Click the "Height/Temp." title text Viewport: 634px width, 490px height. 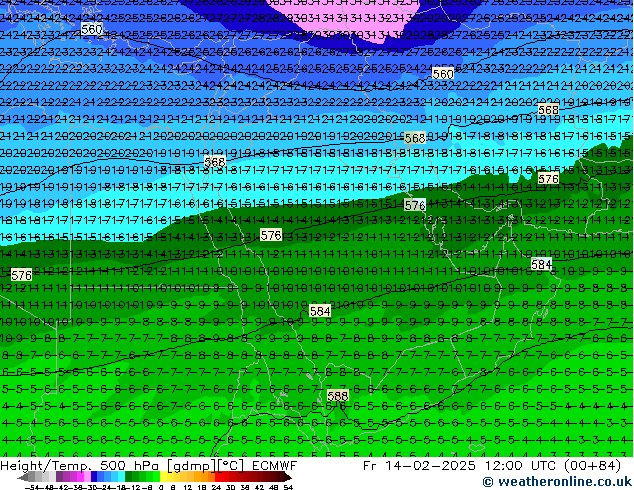47,466
